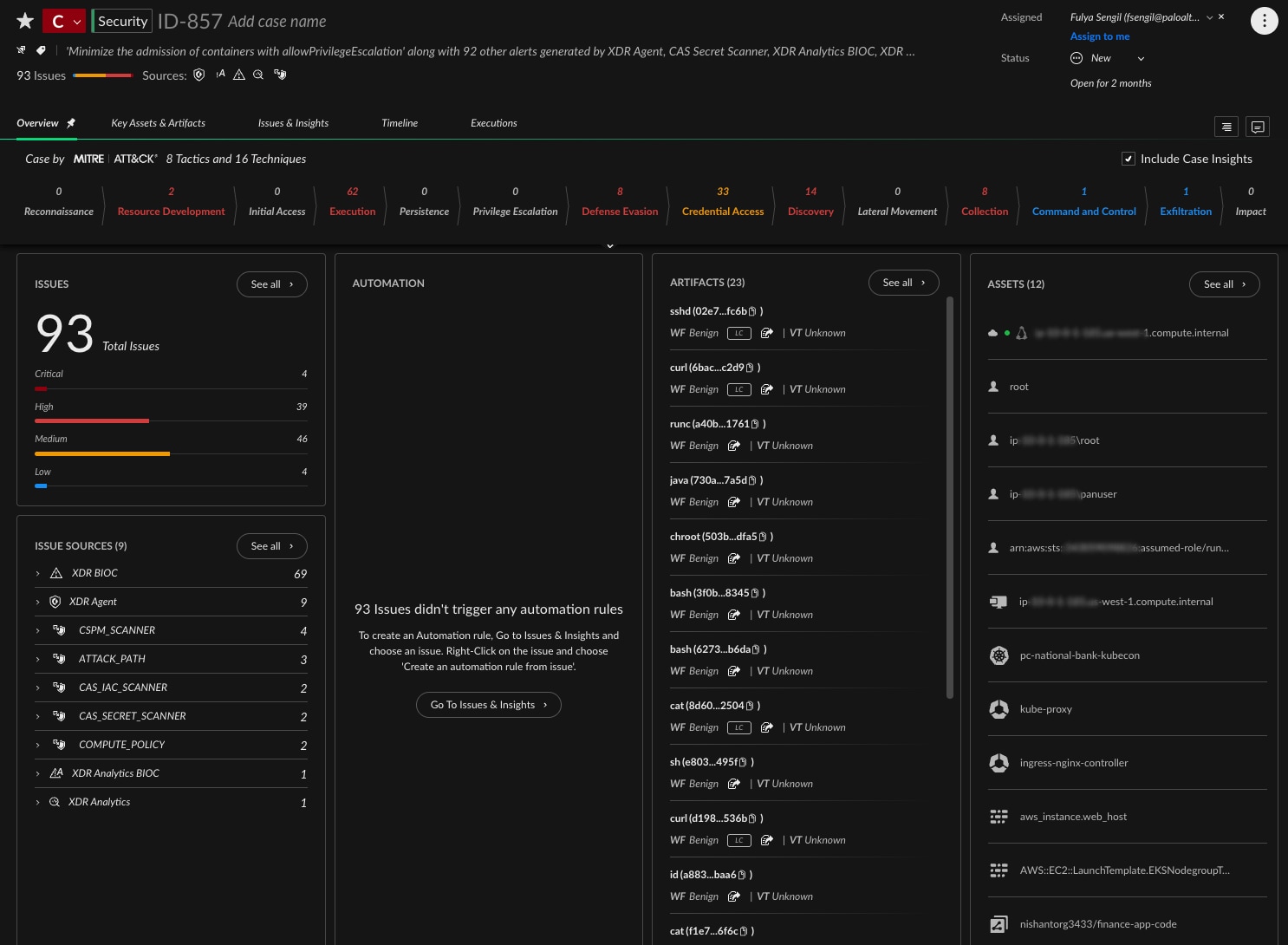
Task: Click the COMPUTE_POLICY source icon
Action: (59, 745)
